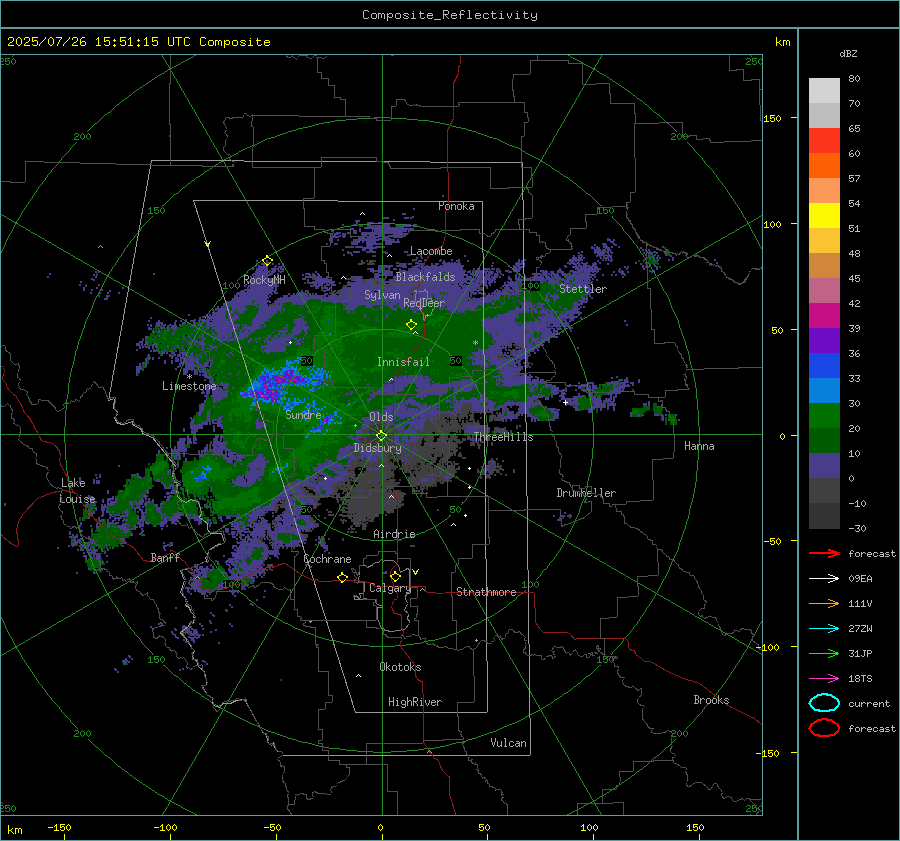Click the Olds label
Screen dimensions: 900x841
coord(381,417)
